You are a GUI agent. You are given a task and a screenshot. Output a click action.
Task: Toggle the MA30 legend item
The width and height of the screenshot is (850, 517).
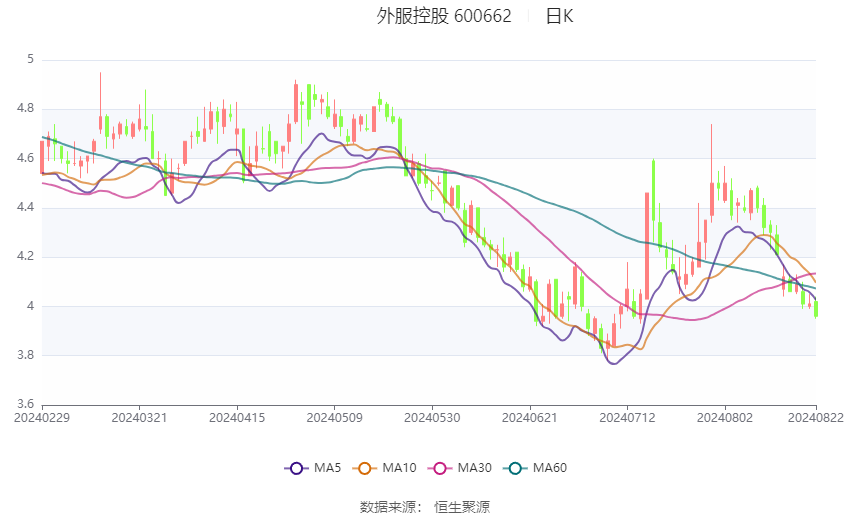click(x=460, y=468)
